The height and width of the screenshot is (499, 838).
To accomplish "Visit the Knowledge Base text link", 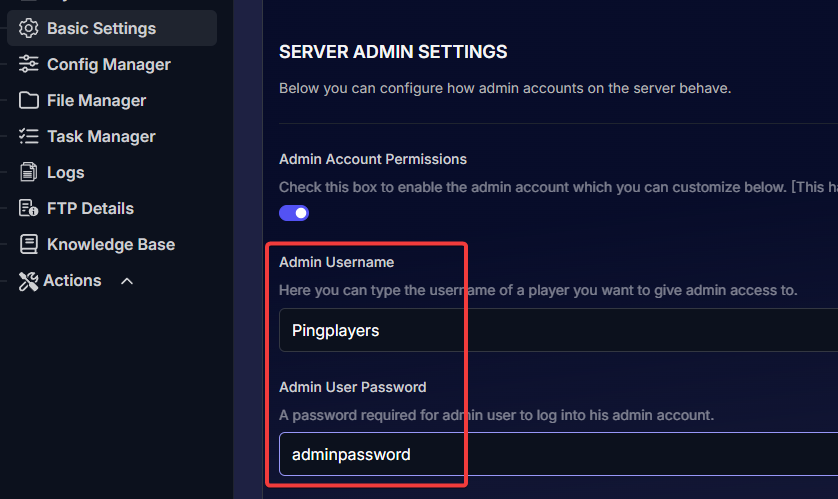I will (x=111, y=244).
